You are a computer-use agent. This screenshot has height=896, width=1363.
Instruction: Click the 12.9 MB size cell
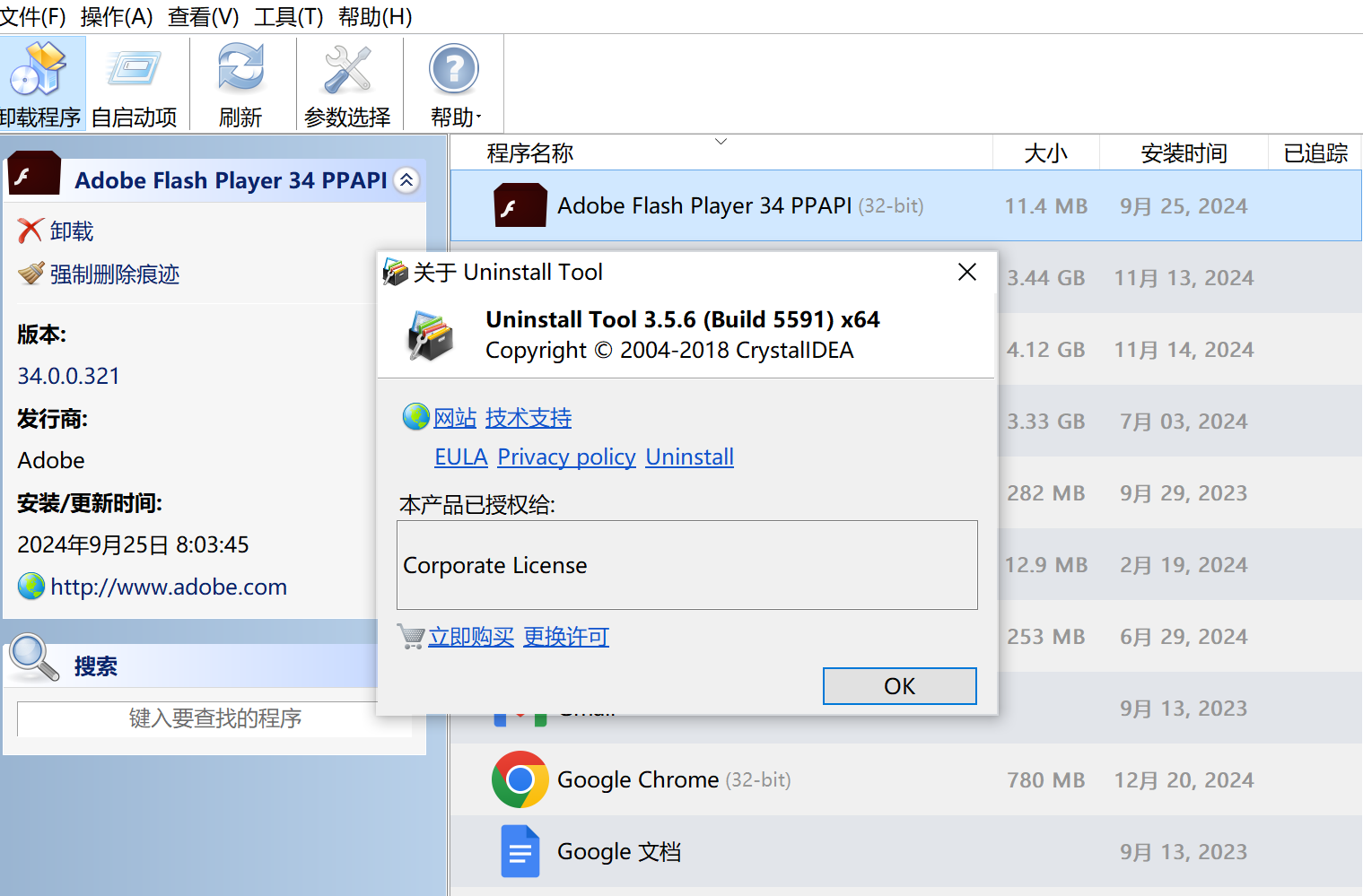[x=1046, y=565]
